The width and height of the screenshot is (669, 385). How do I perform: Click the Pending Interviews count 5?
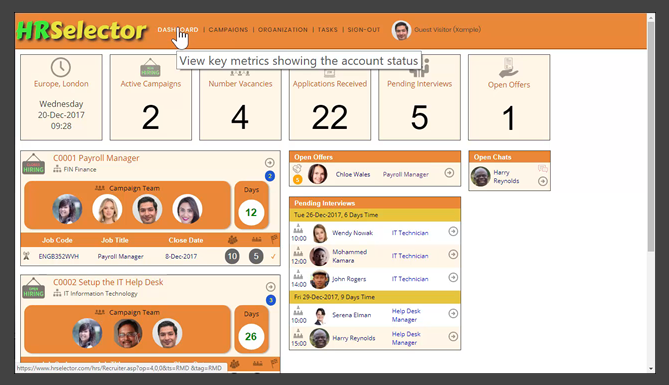pos(419,117)
